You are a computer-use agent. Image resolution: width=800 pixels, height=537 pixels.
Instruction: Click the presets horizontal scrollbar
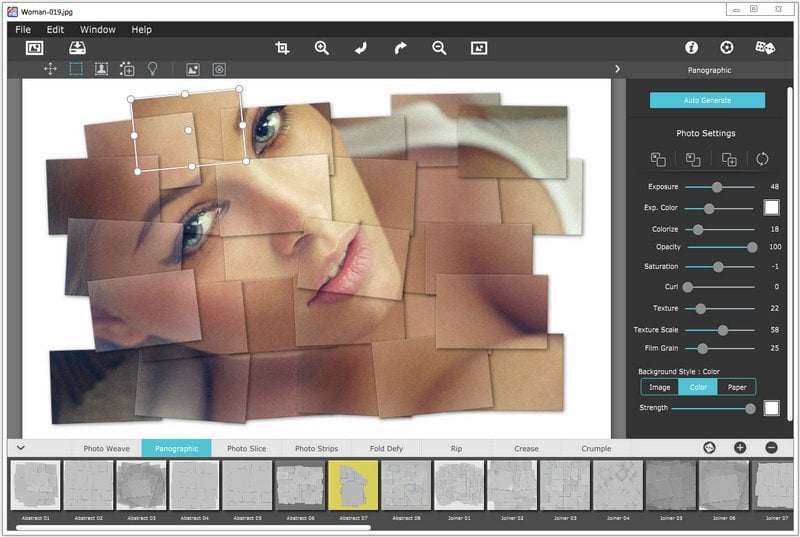pyautogui.click(x=193, y=527)
